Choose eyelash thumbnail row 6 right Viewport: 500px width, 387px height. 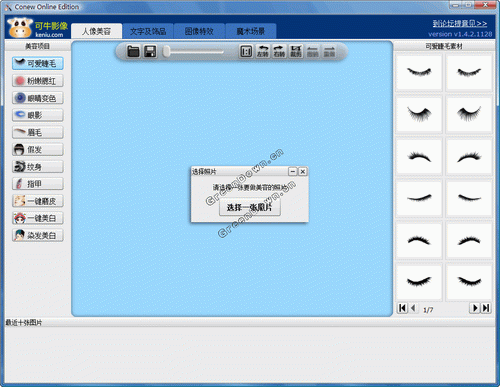(x=469, y=282)
